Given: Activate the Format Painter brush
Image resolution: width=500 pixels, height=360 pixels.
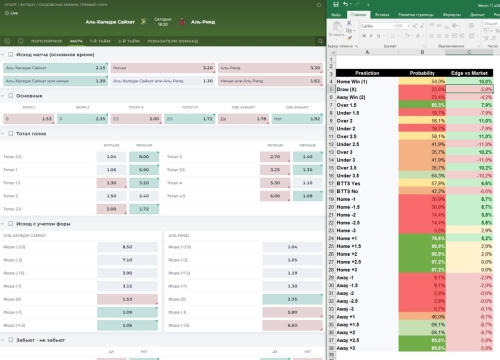Looking at the screenshot, I should pos(349,38).
